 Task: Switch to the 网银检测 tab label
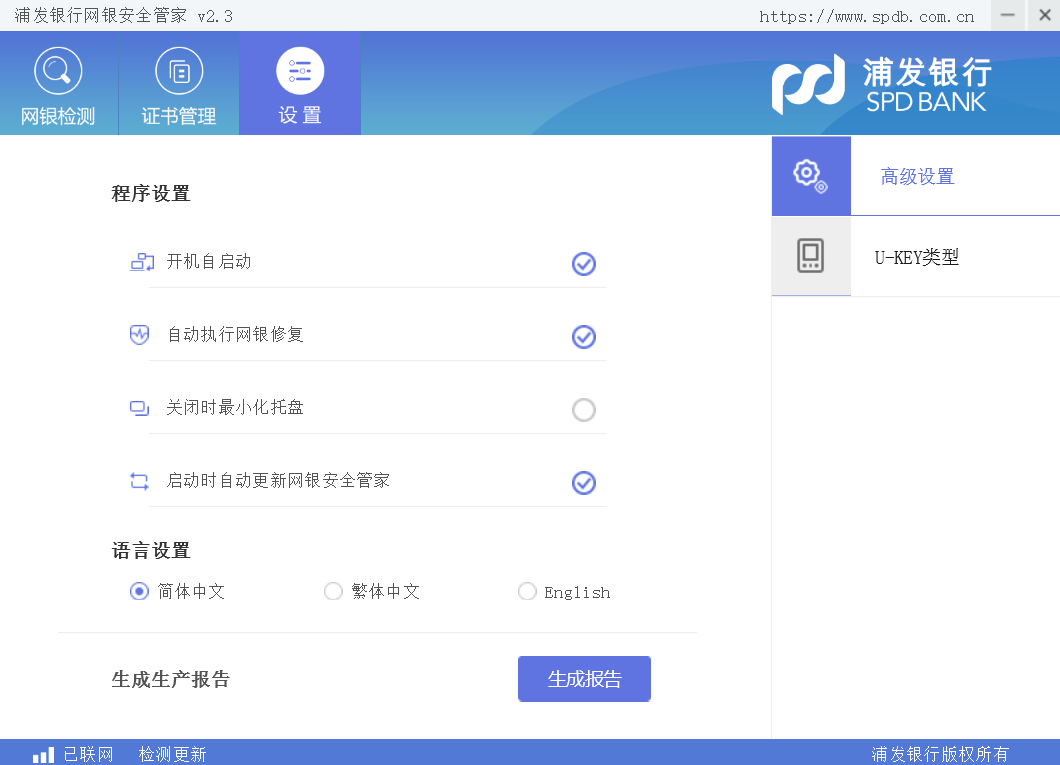[x=58, y=116]
